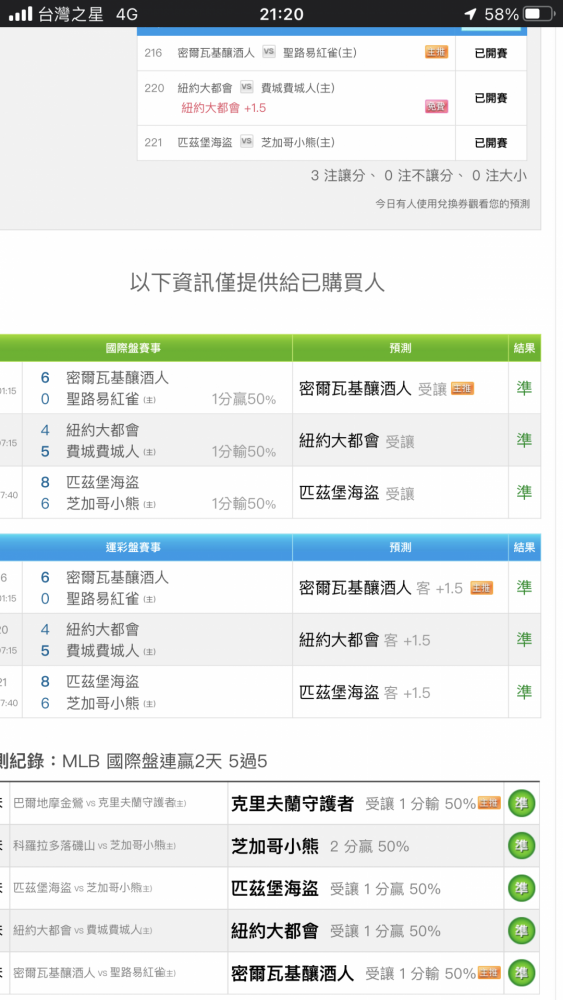Viewport: 563px width, 1000px height.
Task: Click the orange 主推 badge in match 216
Action: click(x=436, y=52)
